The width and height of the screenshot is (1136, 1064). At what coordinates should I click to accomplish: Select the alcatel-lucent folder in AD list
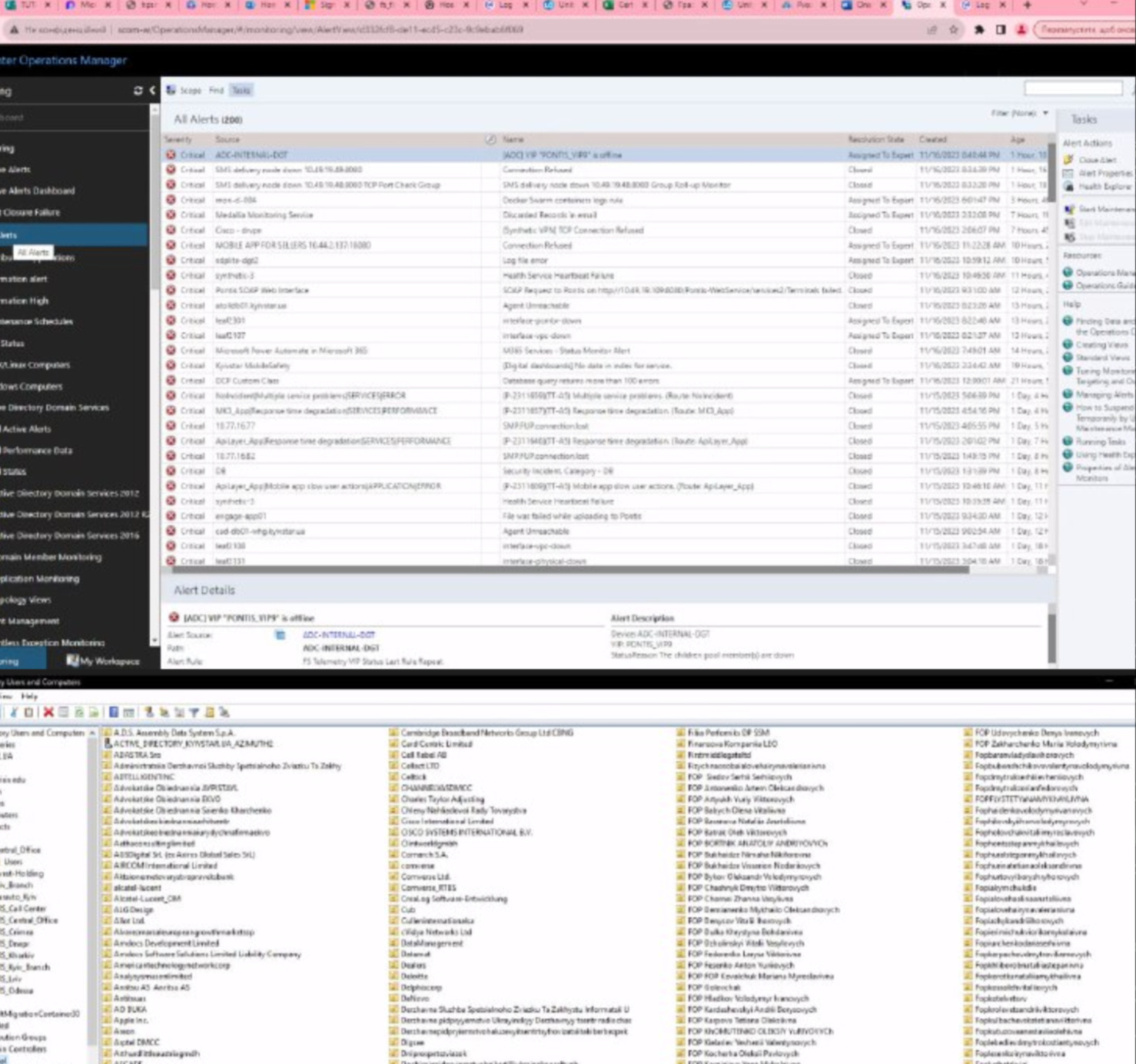click(x=131, y=887)
